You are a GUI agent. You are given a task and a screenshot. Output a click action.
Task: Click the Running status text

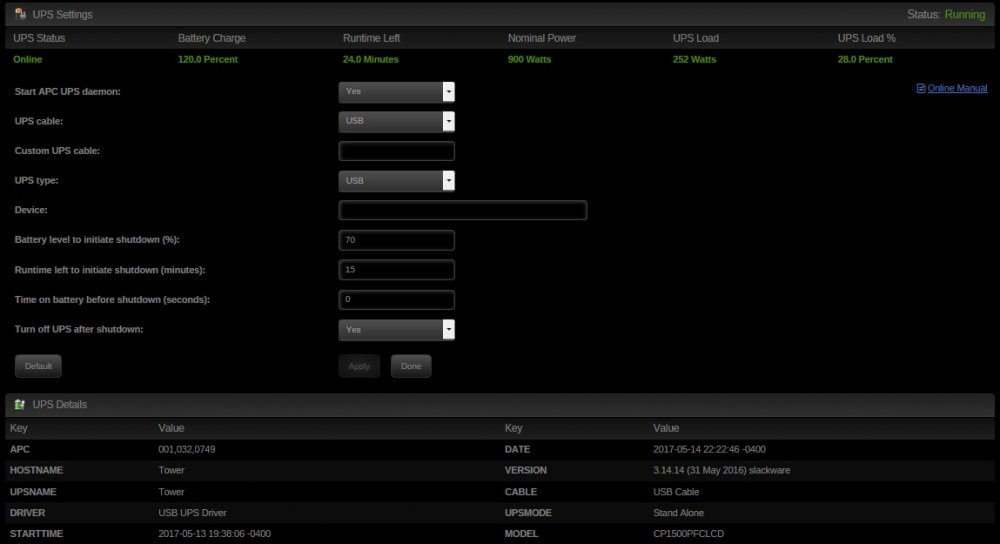pos(964,14)
